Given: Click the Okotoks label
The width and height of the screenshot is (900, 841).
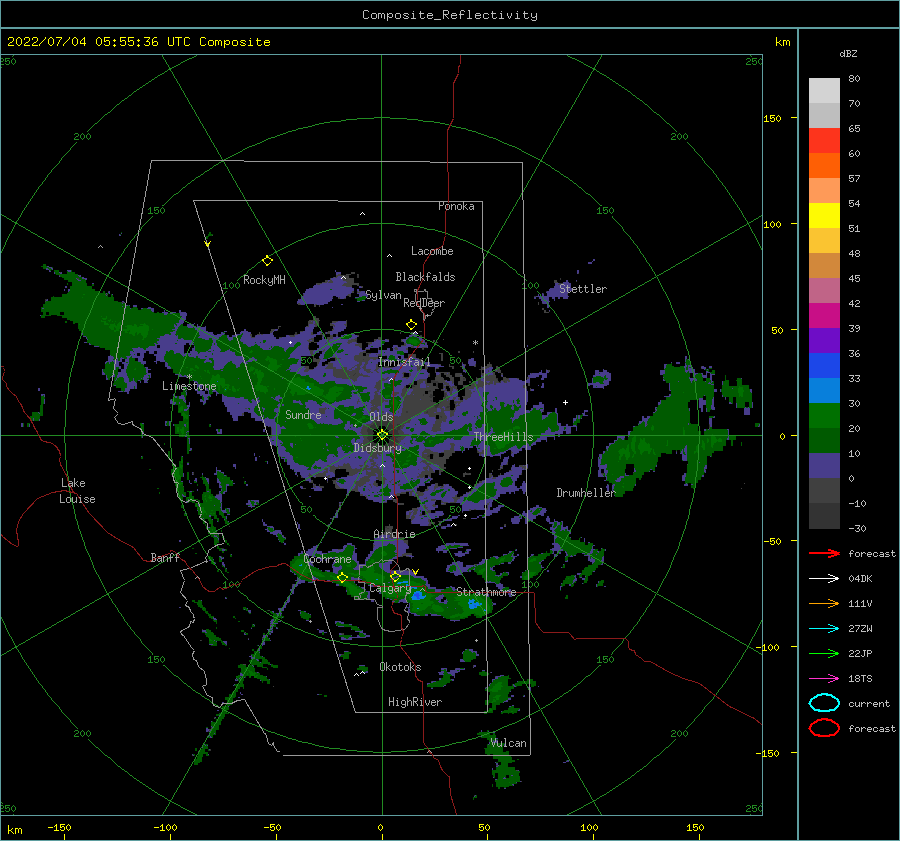Looking at the screenshot, I should (x=400, y=666).
